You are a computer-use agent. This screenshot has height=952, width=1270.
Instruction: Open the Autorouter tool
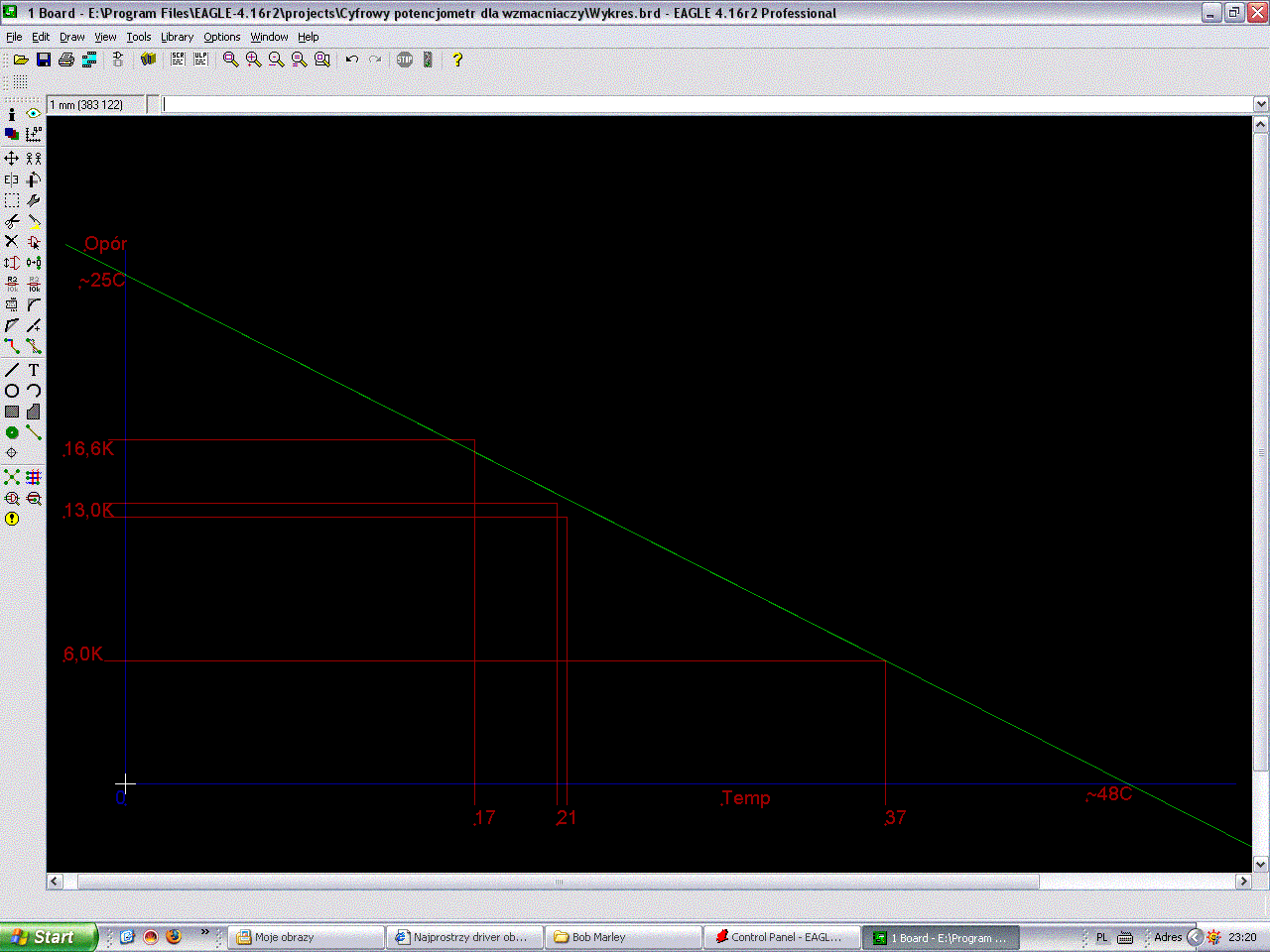34,477
